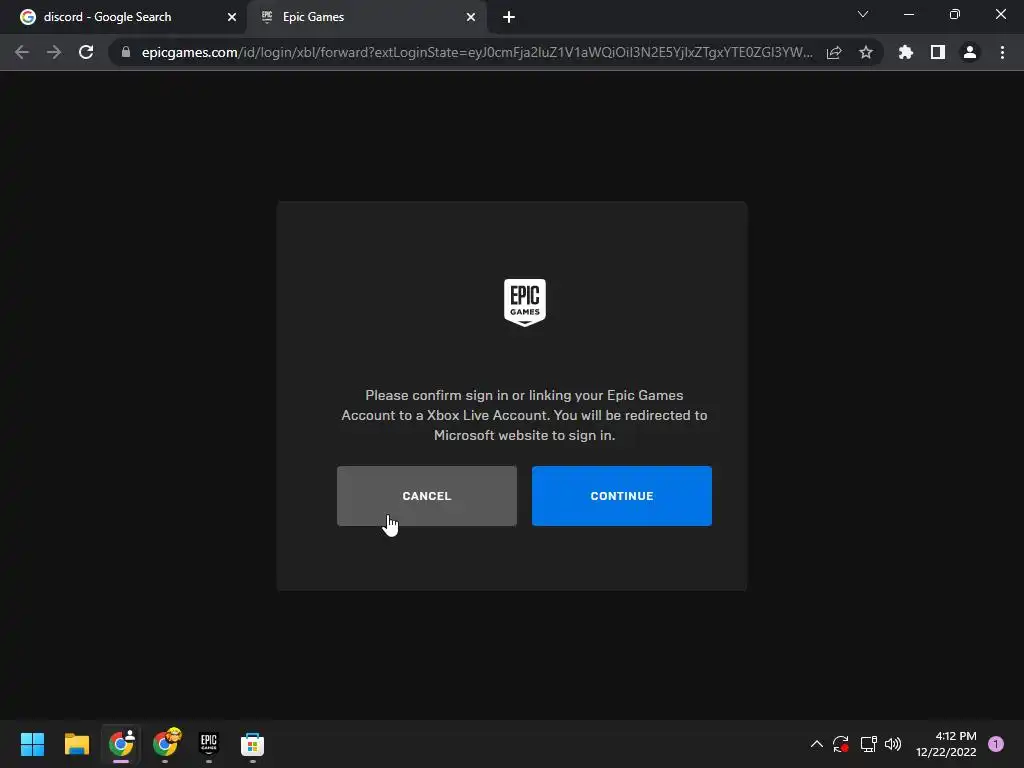Click the CANCEL button
Screen dimensions: 1024x768
pyautogui.click(x=426, y=496)
